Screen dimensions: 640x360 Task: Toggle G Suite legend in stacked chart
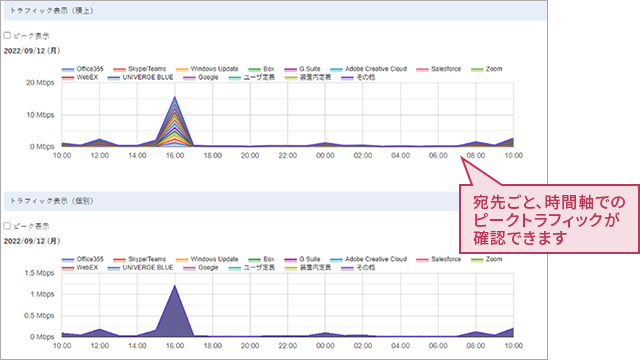[x=302, y=69]
